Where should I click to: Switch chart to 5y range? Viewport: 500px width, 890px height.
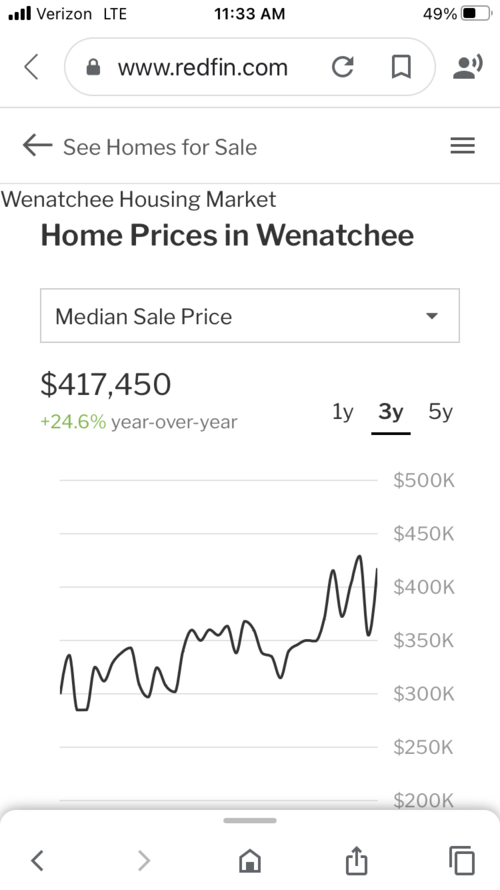[x=440, y=412]
